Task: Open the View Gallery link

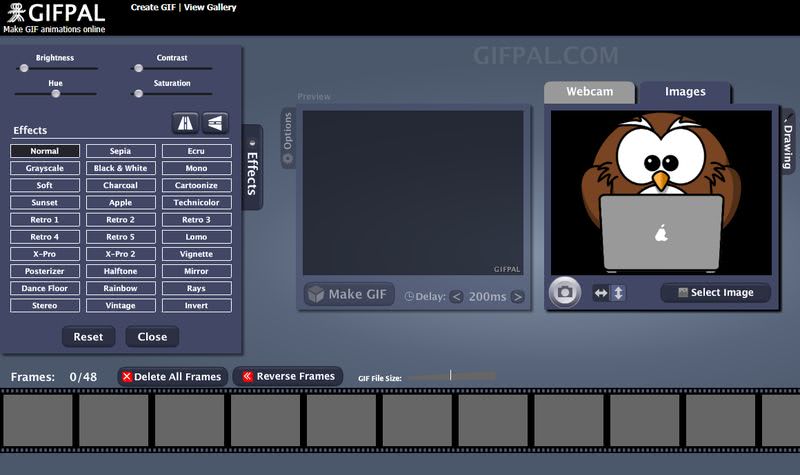Action: 210,7
